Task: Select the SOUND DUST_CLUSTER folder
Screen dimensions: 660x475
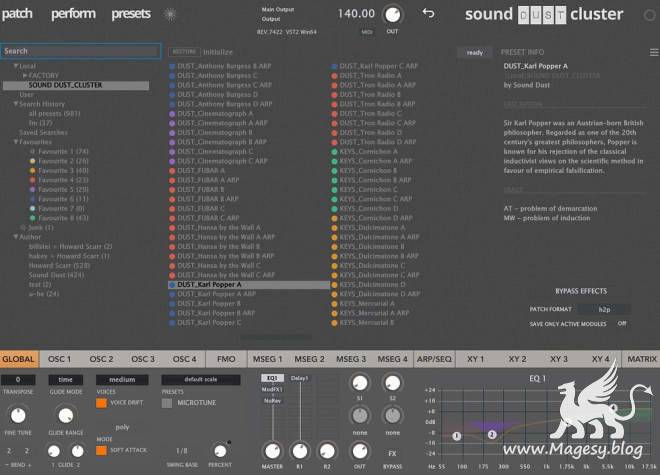Action: click(76, 85)
